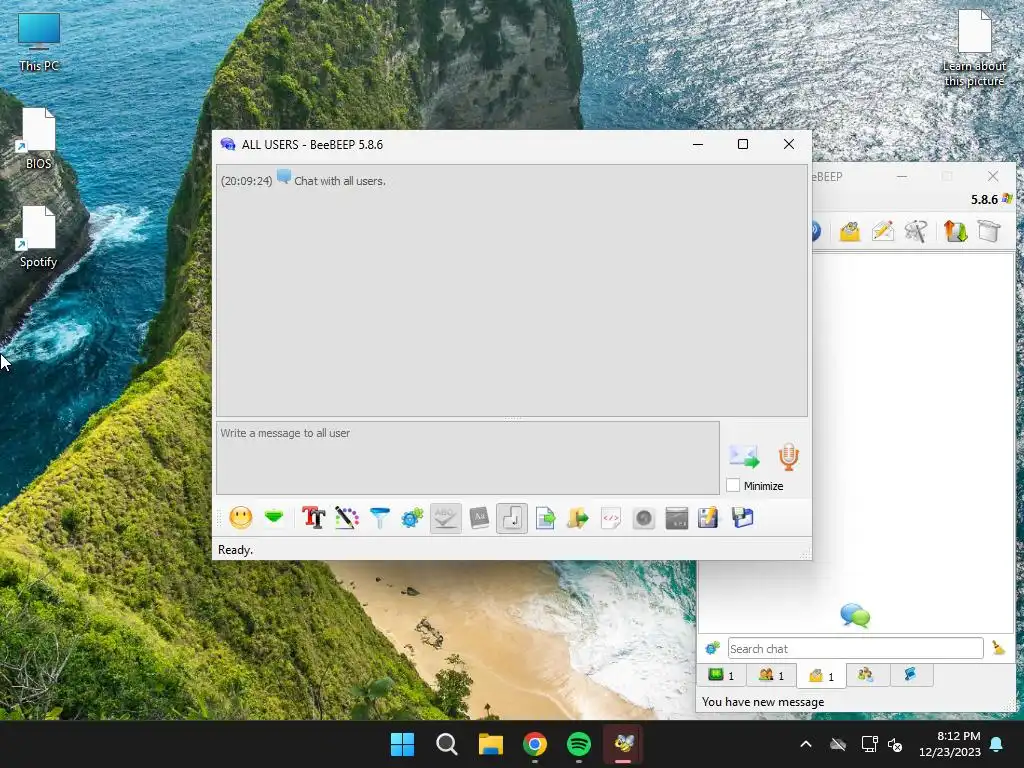The height and width of the screenshot is (768, 1024).
Task: Click the muted volume tray icon
Action: 895,744
